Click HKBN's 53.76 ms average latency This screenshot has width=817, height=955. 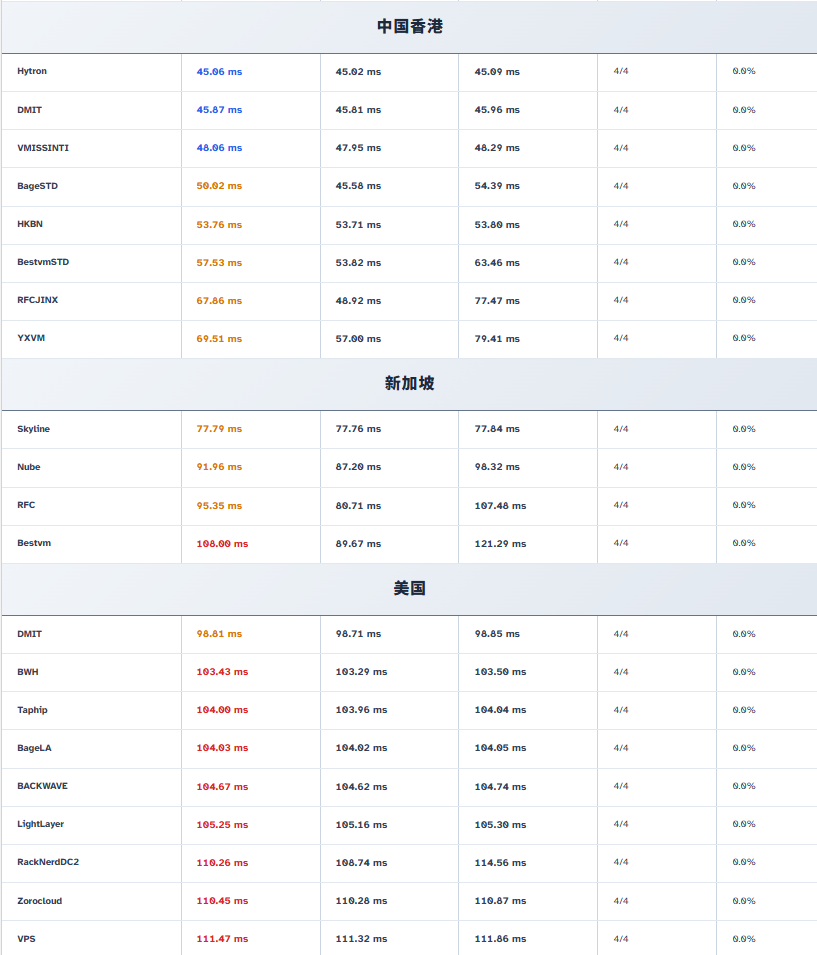tap(219, 225)
